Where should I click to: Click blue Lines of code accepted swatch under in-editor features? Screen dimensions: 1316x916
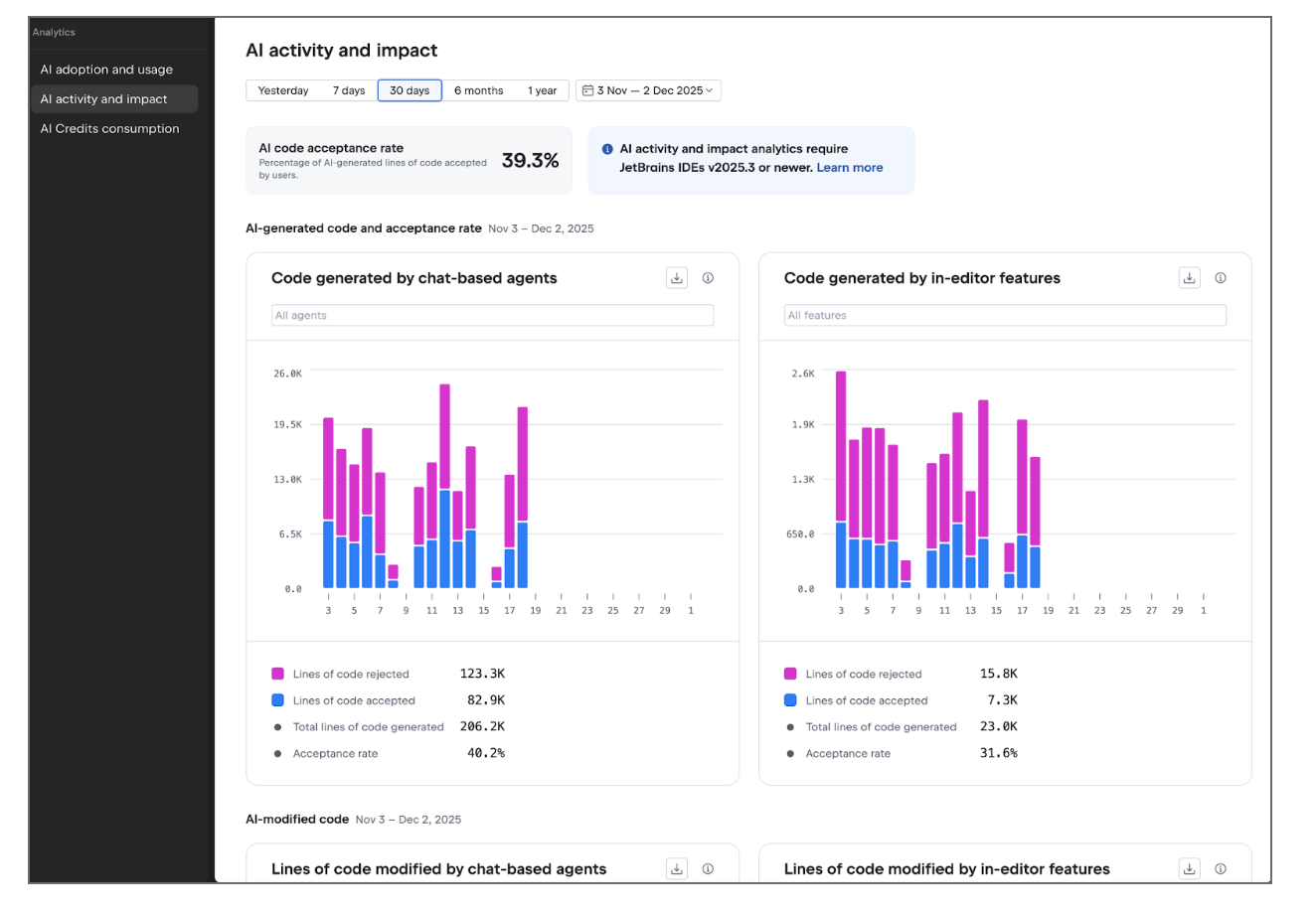click(x=791, y=700)
